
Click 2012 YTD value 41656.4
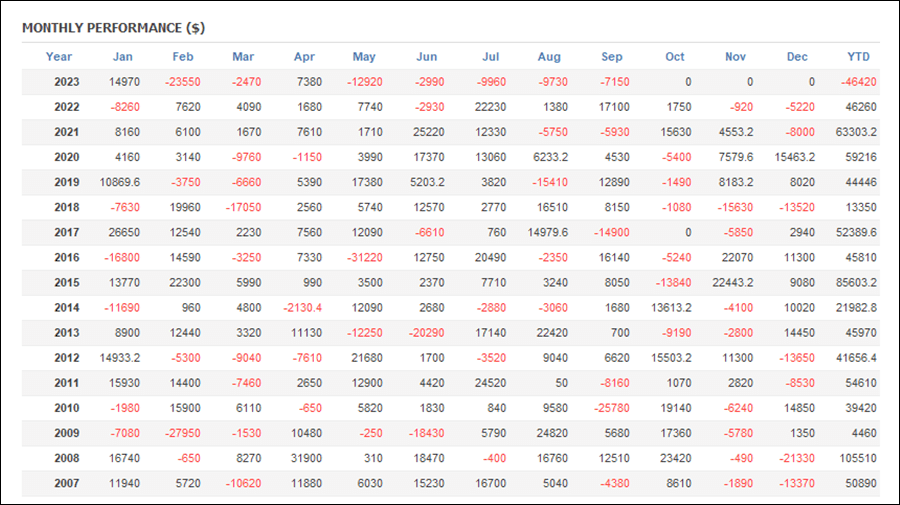[x=856, y=358]
